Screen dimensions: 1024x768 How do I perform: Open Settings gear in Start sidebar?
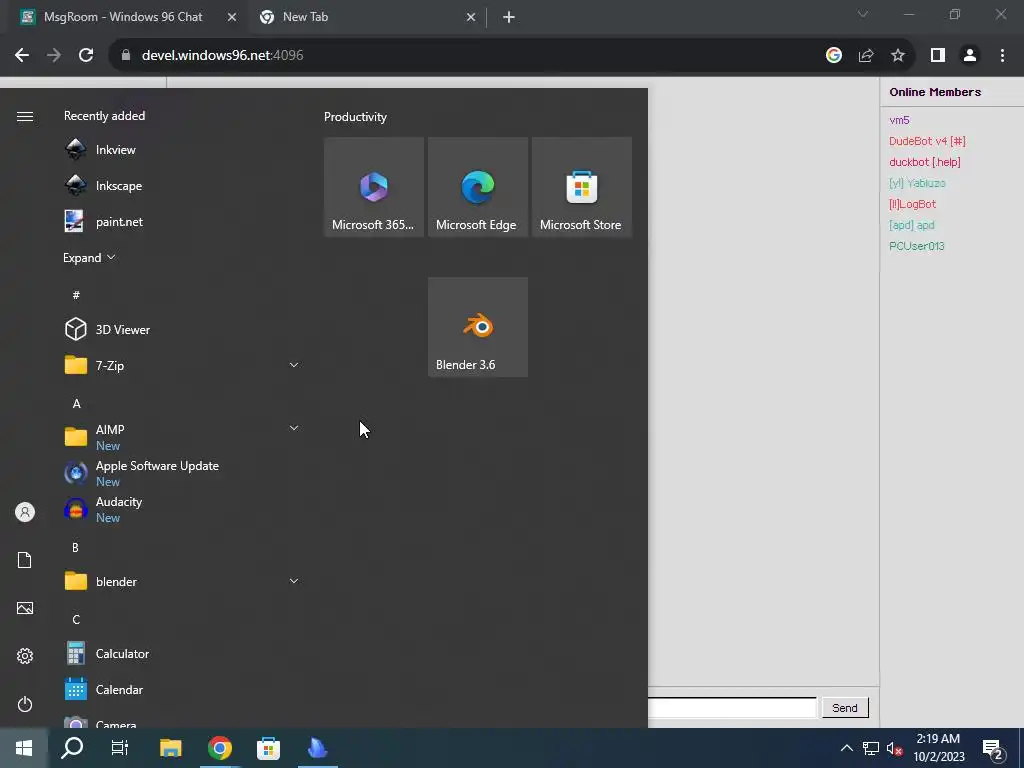[25, 656]
